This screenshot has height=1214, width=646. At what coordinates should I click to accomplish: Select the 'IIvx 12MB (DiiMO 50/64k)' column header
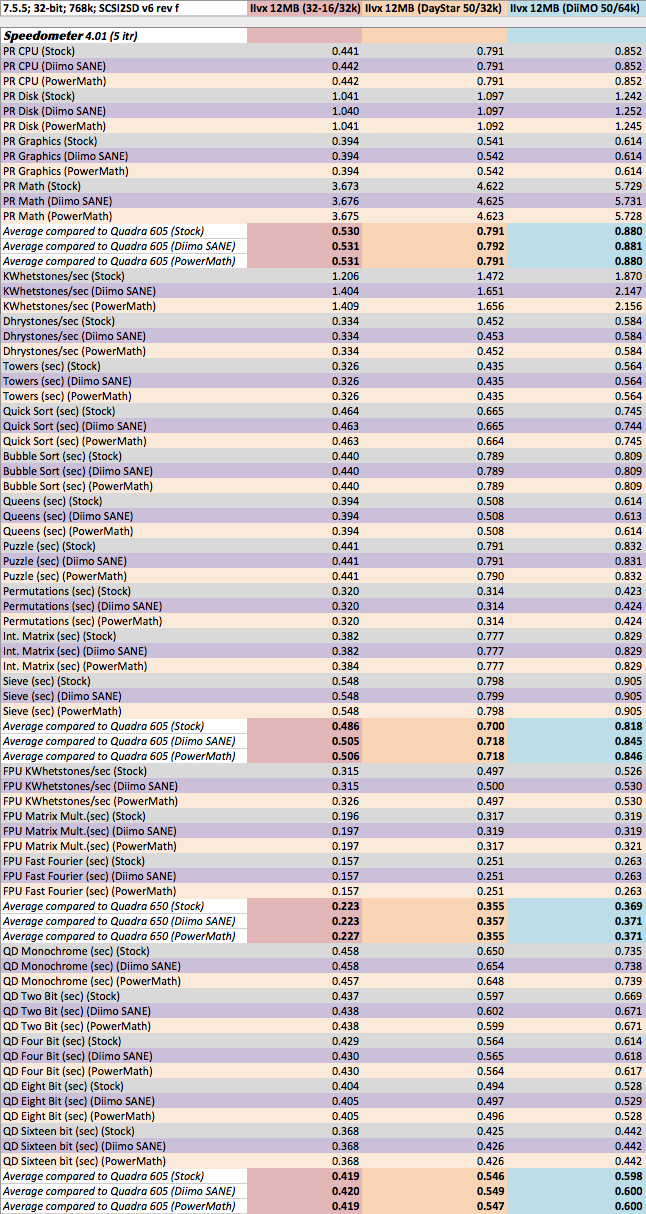point(575,7)
